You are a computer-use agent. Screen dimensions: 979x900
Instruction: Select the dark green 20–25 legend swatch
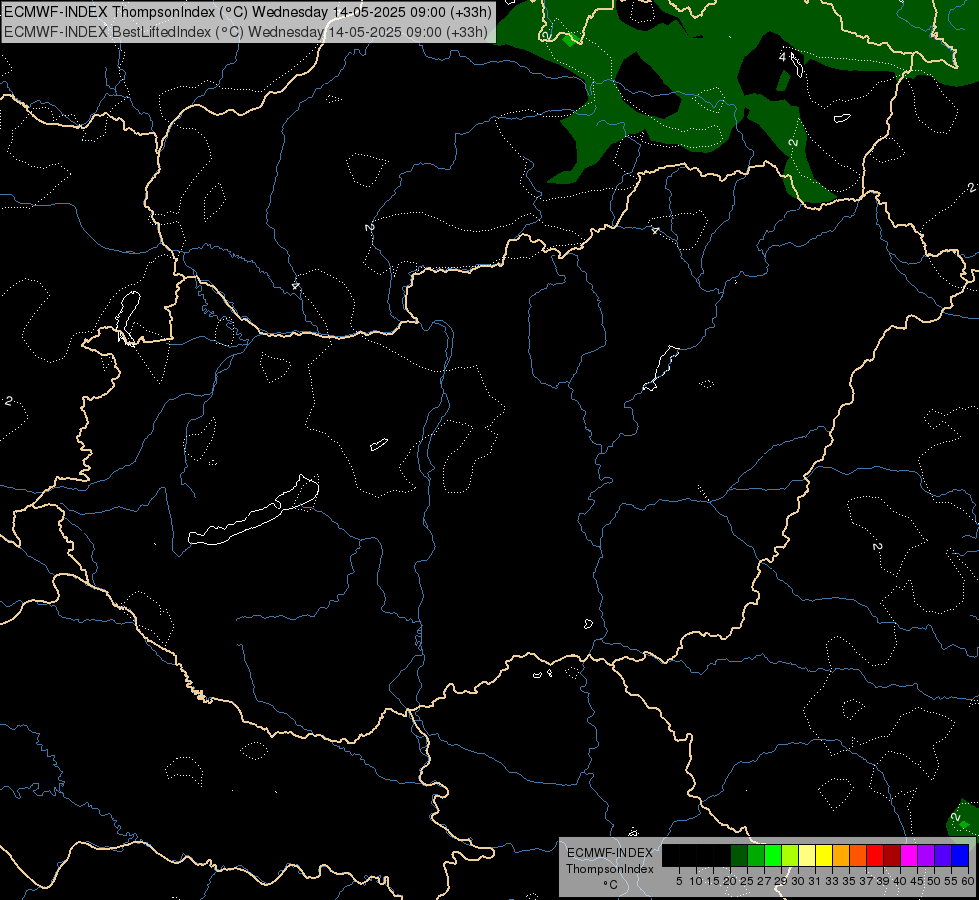[739, 855]
